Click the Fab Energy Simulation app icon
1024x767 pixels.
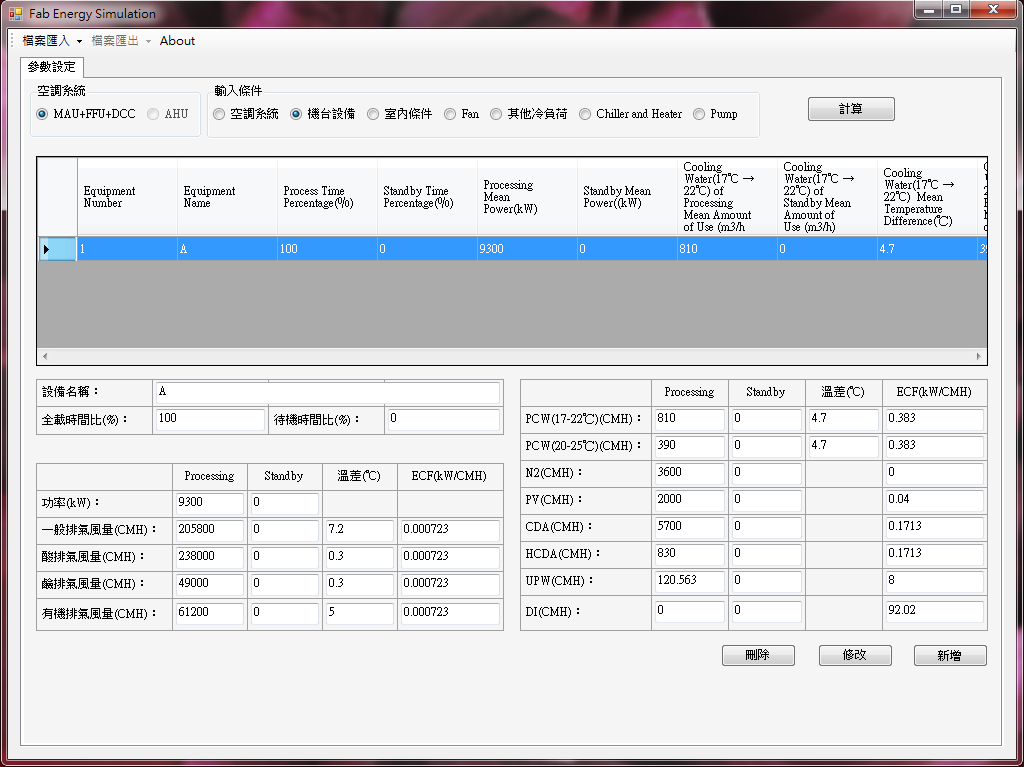click(x=16, y=13)
